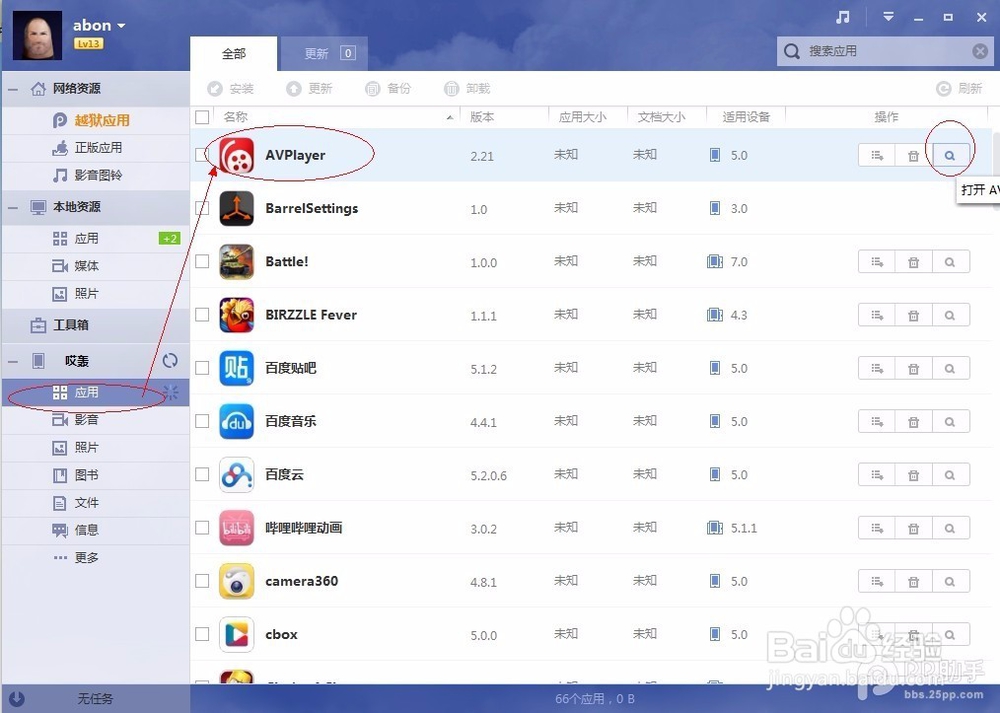The image size is (1000, 713).
Task: Click the 百度云 app icon
Action: pos(237,474)
